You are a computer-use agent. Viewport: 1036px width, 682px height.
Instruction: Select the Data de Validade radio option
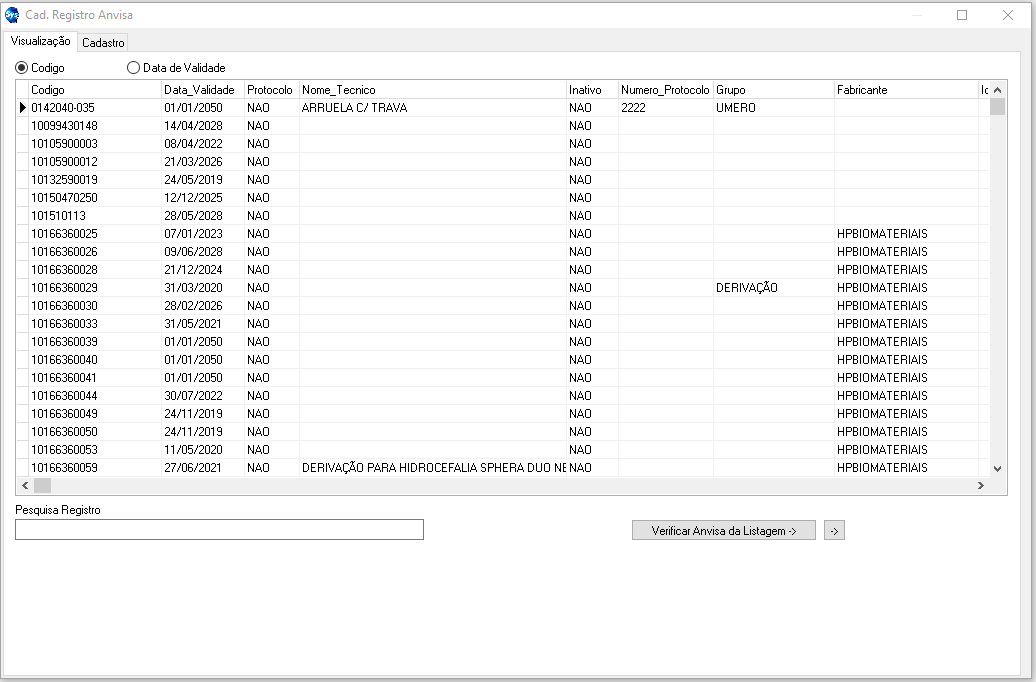point(134,68)
